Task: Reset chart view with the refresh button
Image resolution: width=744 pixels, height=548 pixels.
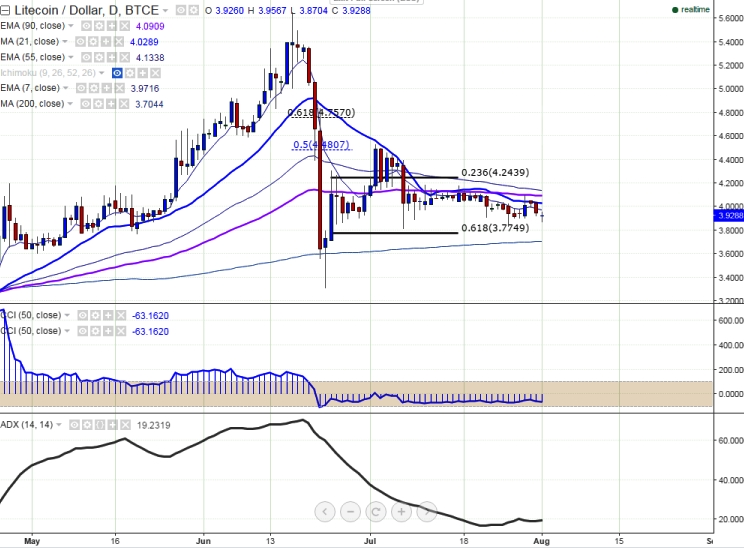Action: 376,512
